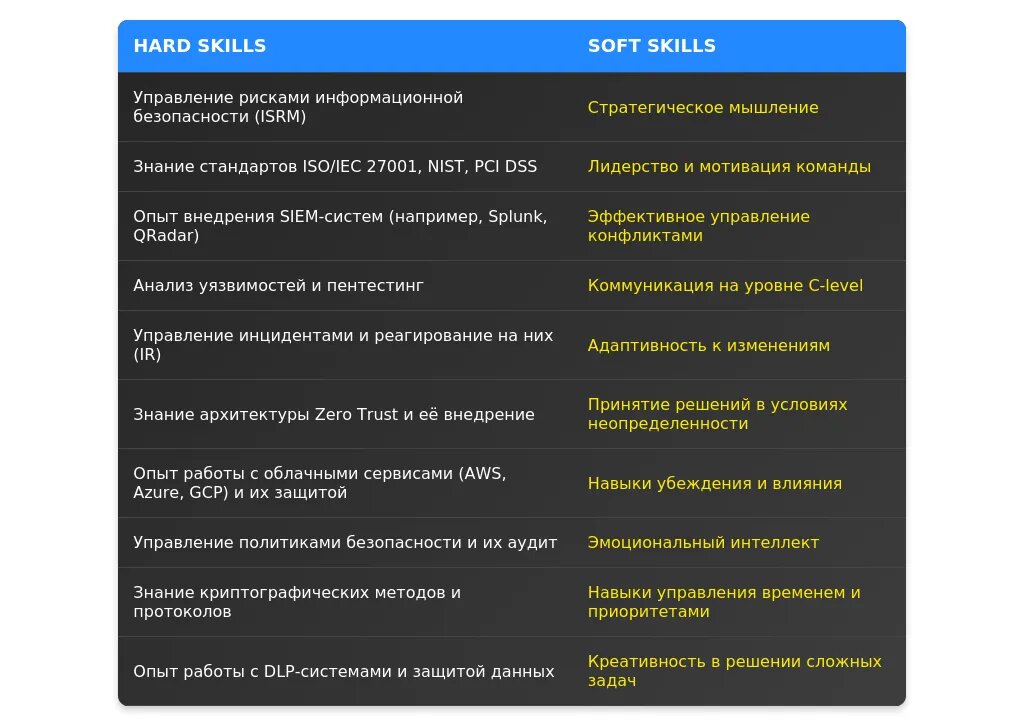Click the HARD SKILLS column header
The image size is (1024, 726).
345,46
